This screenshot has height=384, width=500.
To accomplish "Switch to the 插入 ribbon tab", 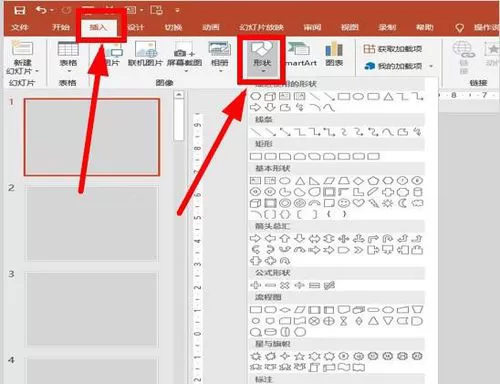I will [x=98, y=28].
